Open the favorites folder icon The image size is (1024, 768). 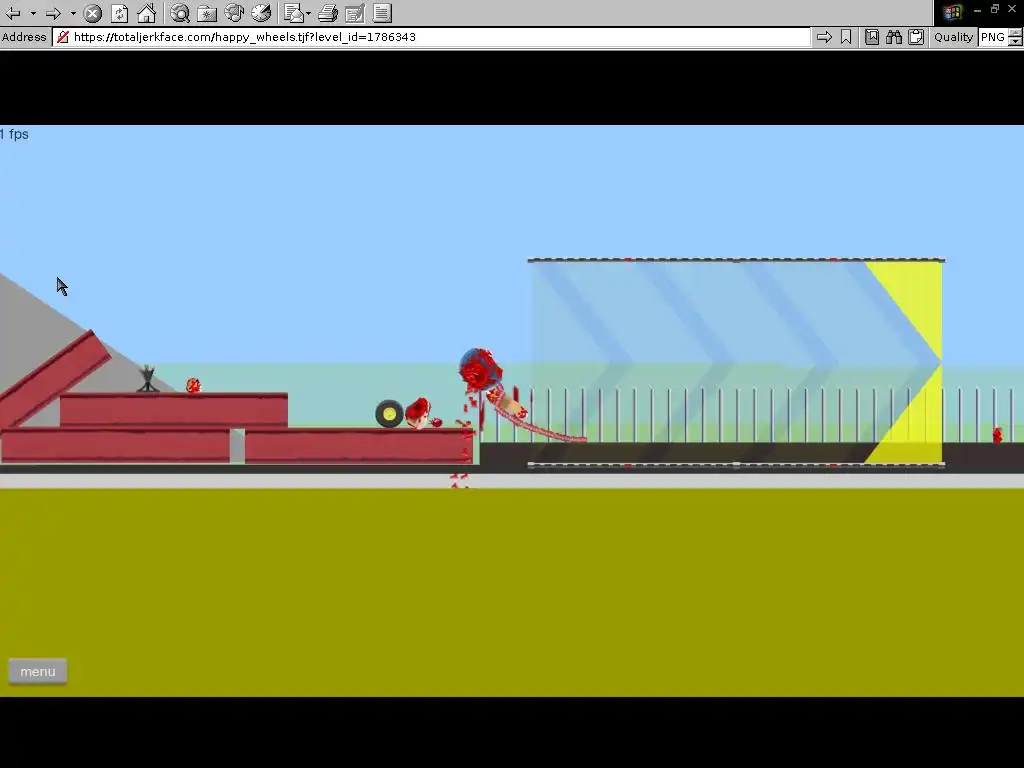point(207,13)
